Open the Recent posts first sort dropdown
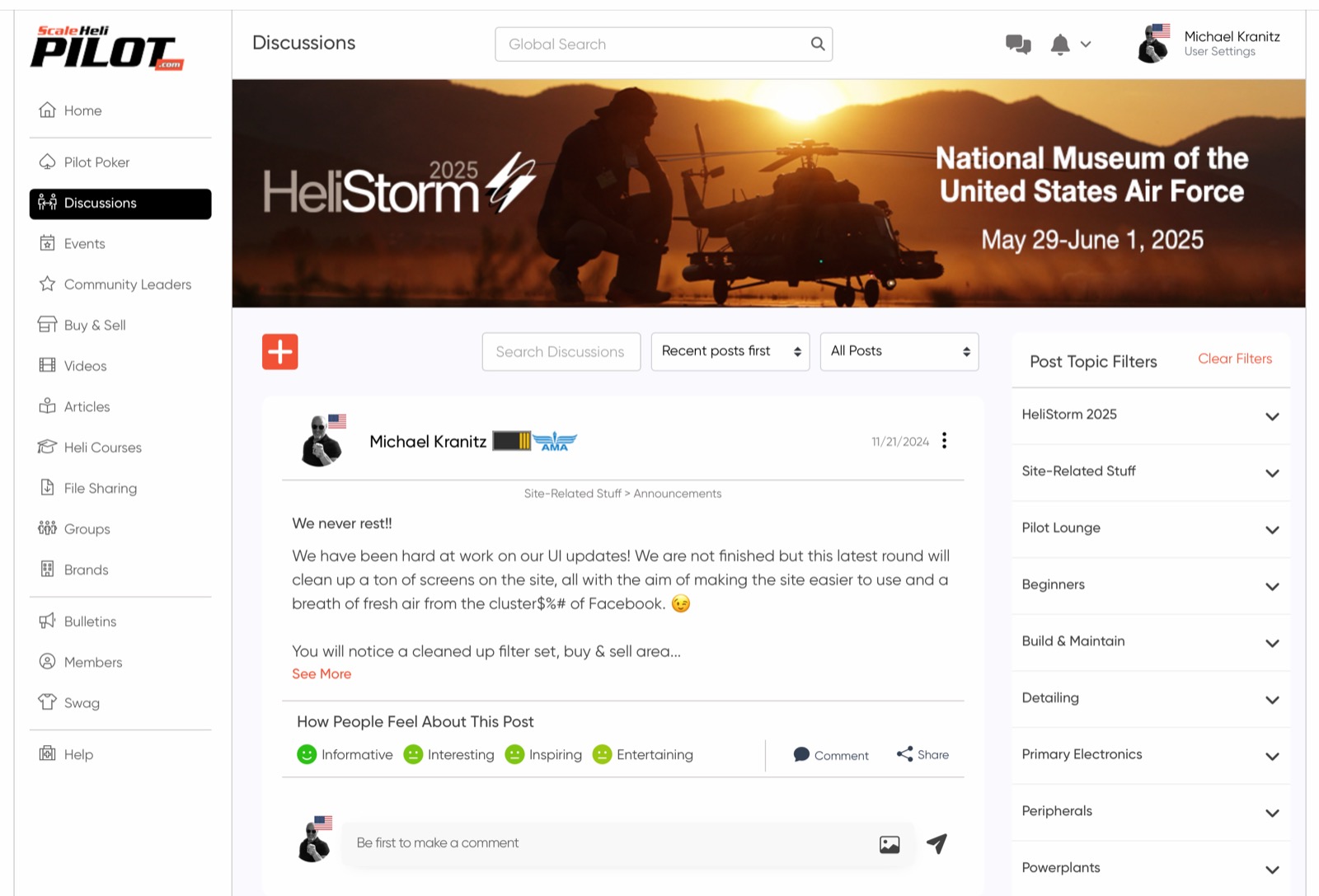1319x896 pixels. pyautogui.click(x=730, y=352)
